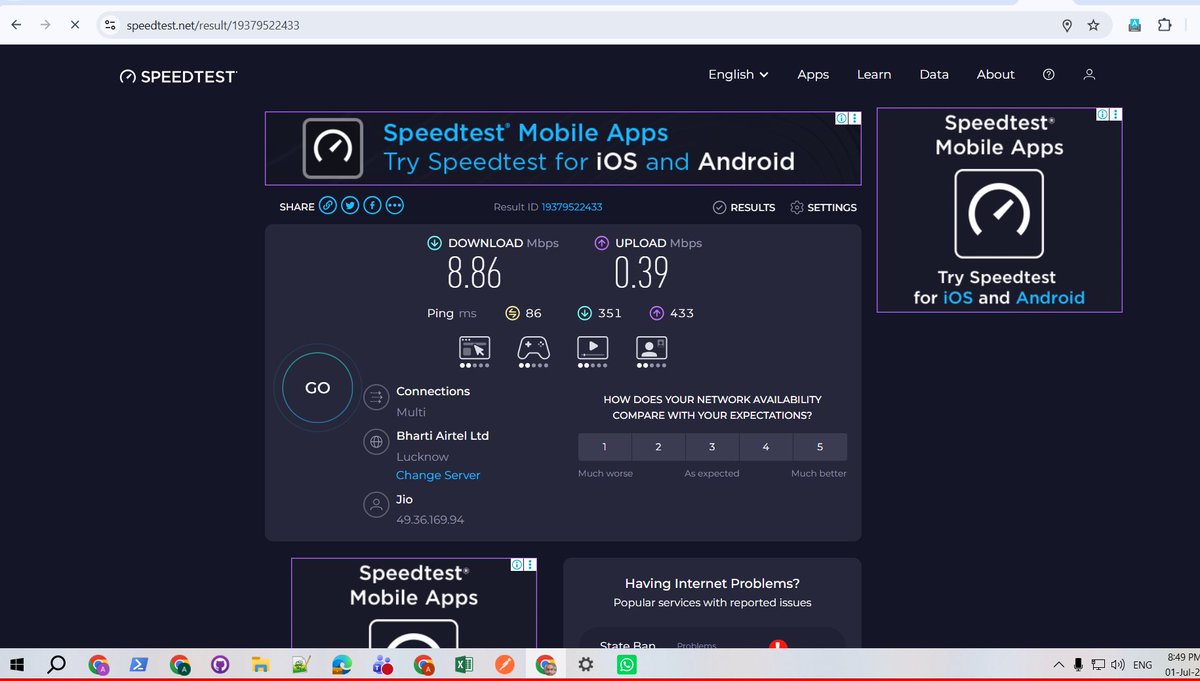The width and height of the screenshot is (1200, 681).
Task: Start a new test with GO button
Action: 317,388
